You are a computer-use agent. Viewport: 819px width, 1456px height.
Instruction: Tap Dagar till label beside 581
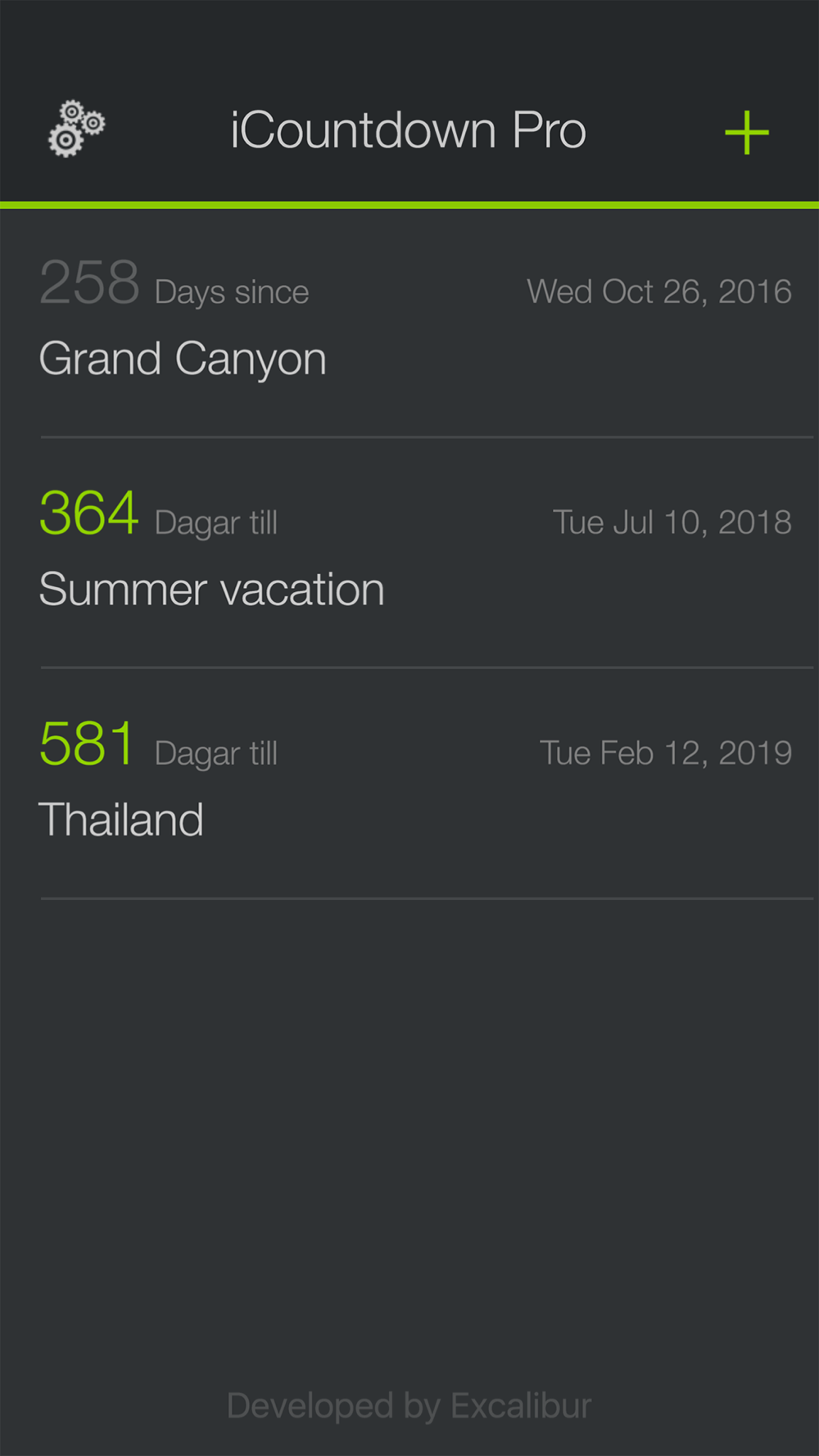tap(216, 754)
